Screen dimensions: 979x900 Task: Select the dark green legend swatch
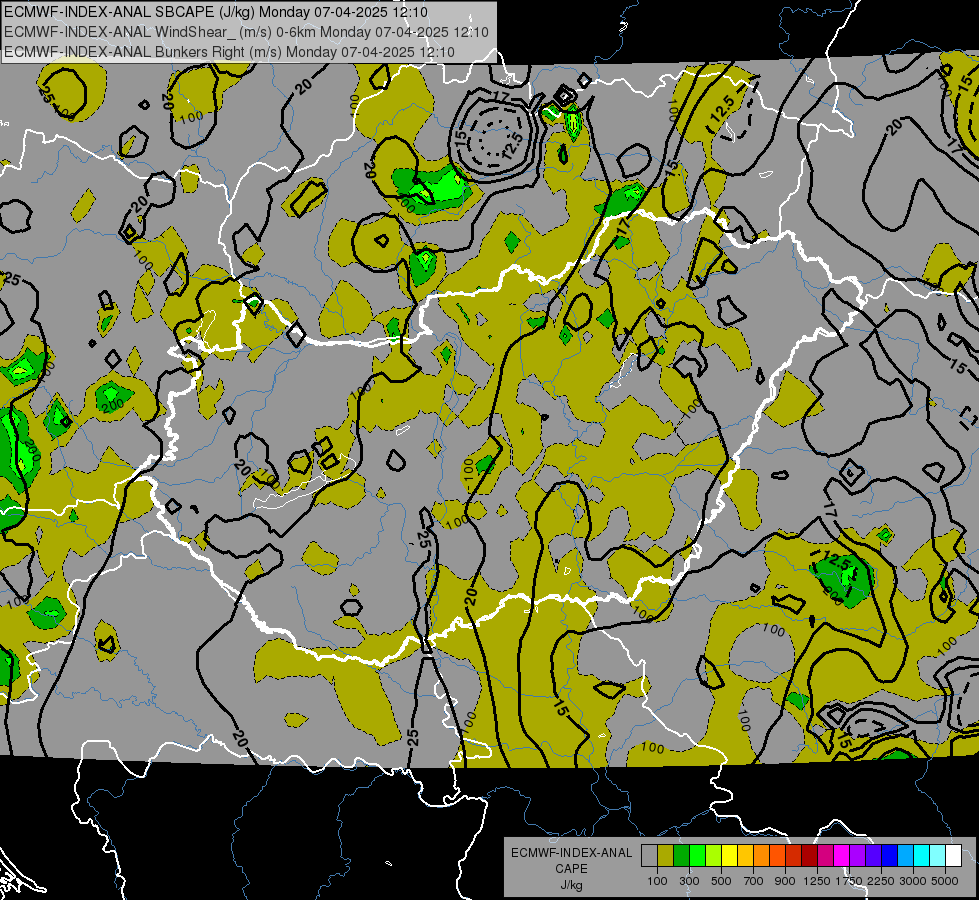pyautogui.click(x=681, y=856)
